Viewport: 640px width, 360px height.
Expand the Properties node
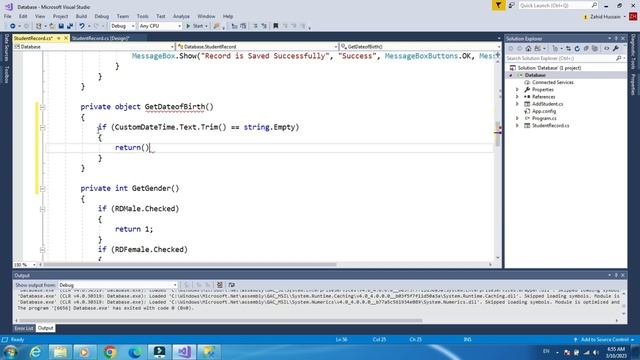click(x=517, y=89)
